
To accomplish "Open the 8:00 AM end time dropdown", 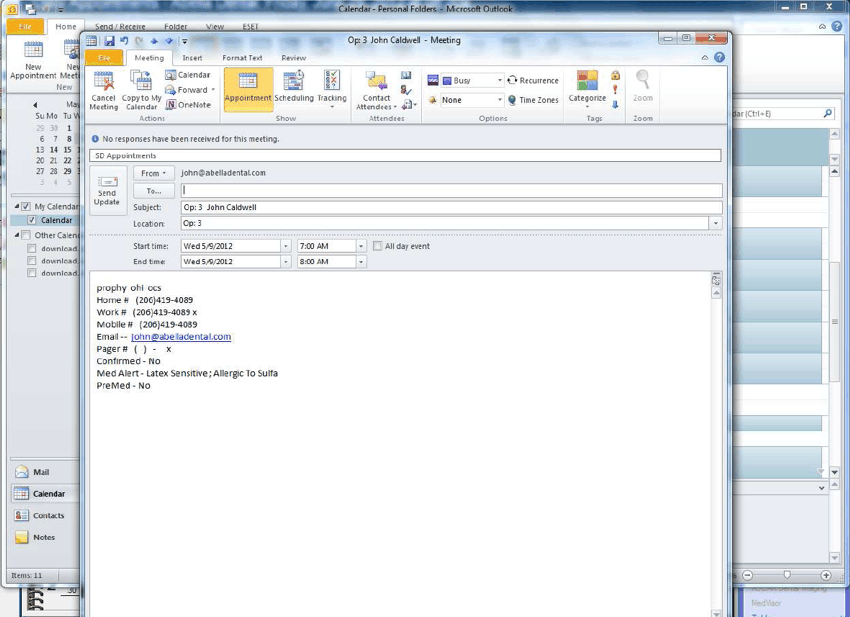I will 361,262.
